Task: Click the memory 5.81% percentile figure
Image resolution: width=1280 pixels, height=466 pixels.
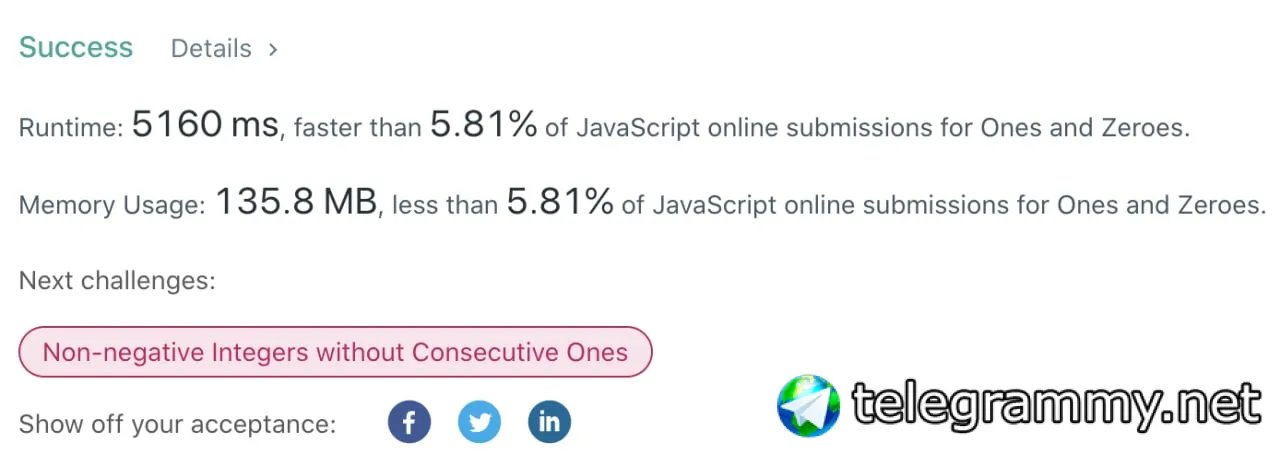Action: pos(560,202)
